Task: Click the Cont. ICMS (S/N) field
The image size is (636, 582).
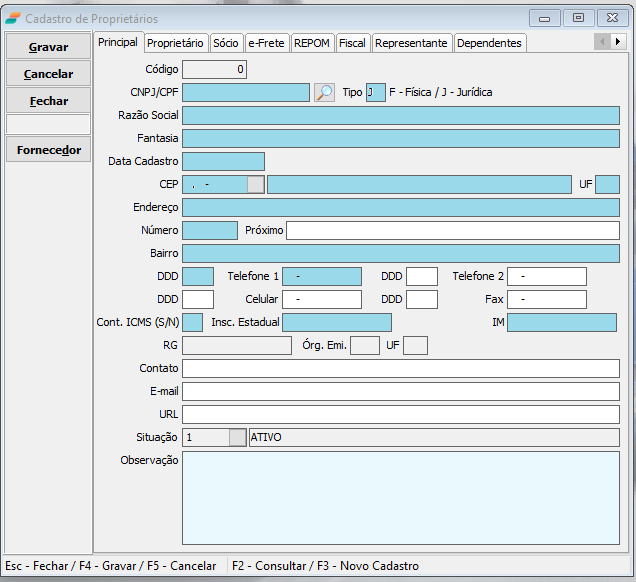Action: pos(192,322)
